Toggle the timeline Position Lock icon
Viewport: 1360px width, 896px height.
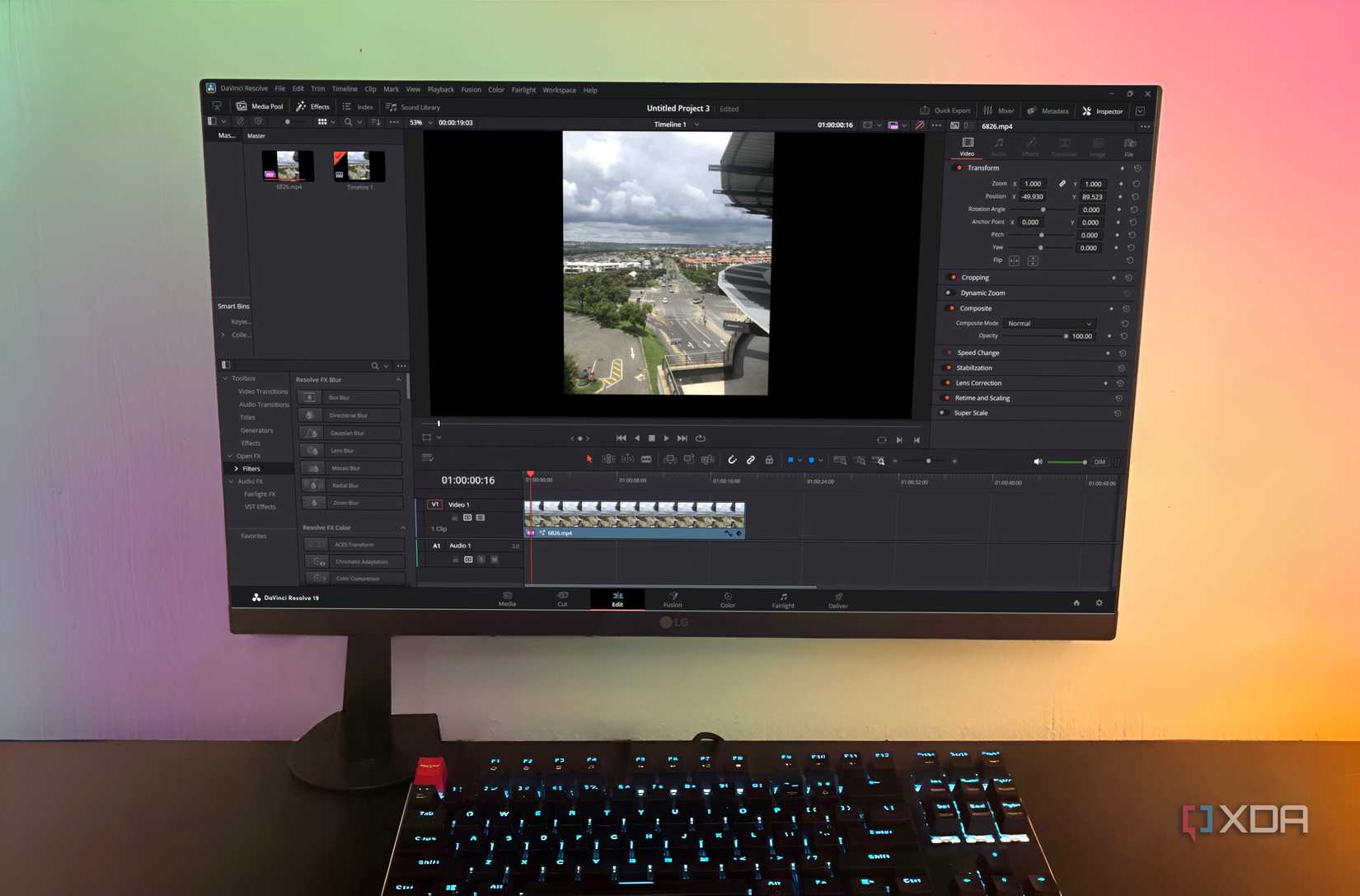point(769,460)
